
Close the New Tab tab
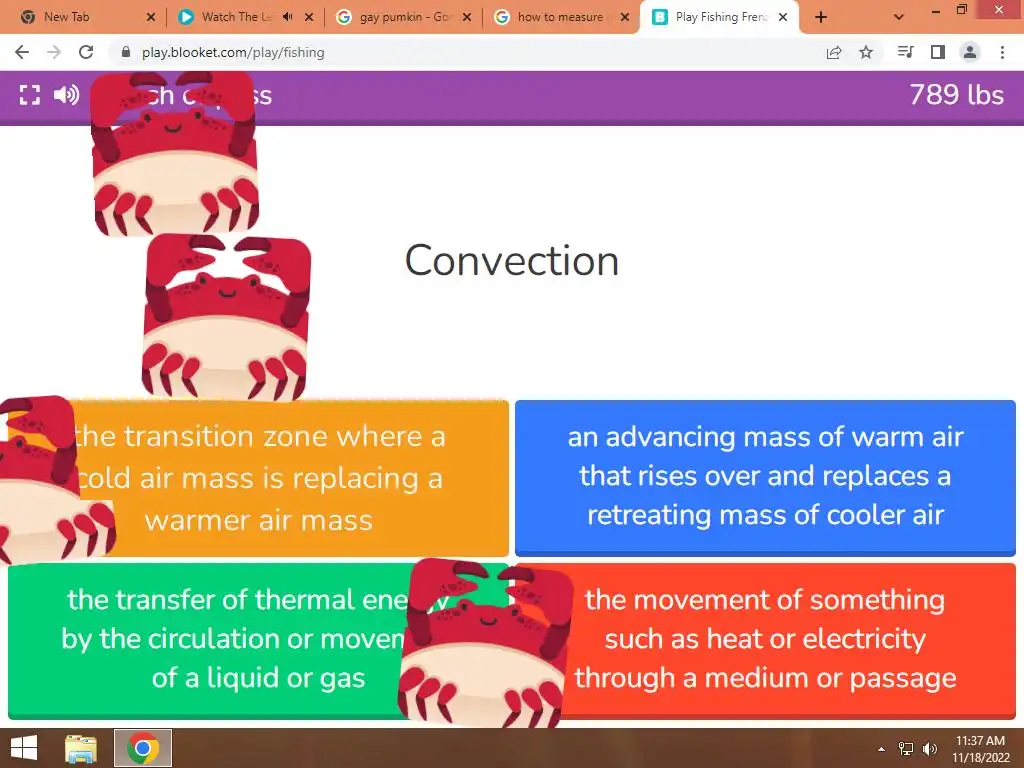pos(151,17)
